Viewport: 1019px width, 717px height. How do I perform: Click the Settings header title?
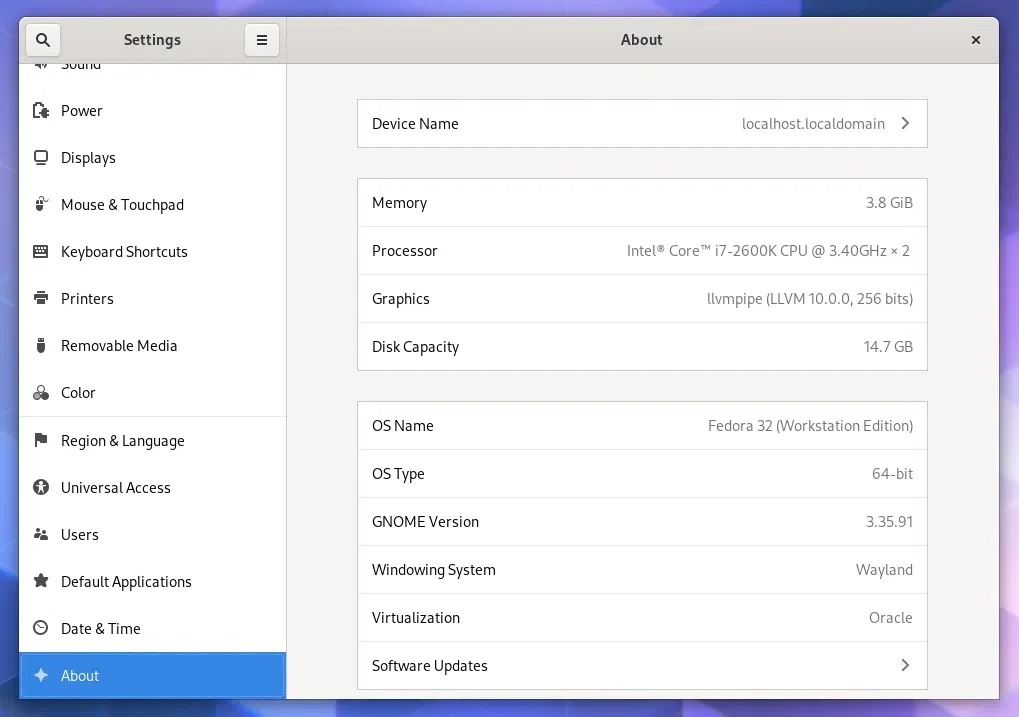pos(152,40)
